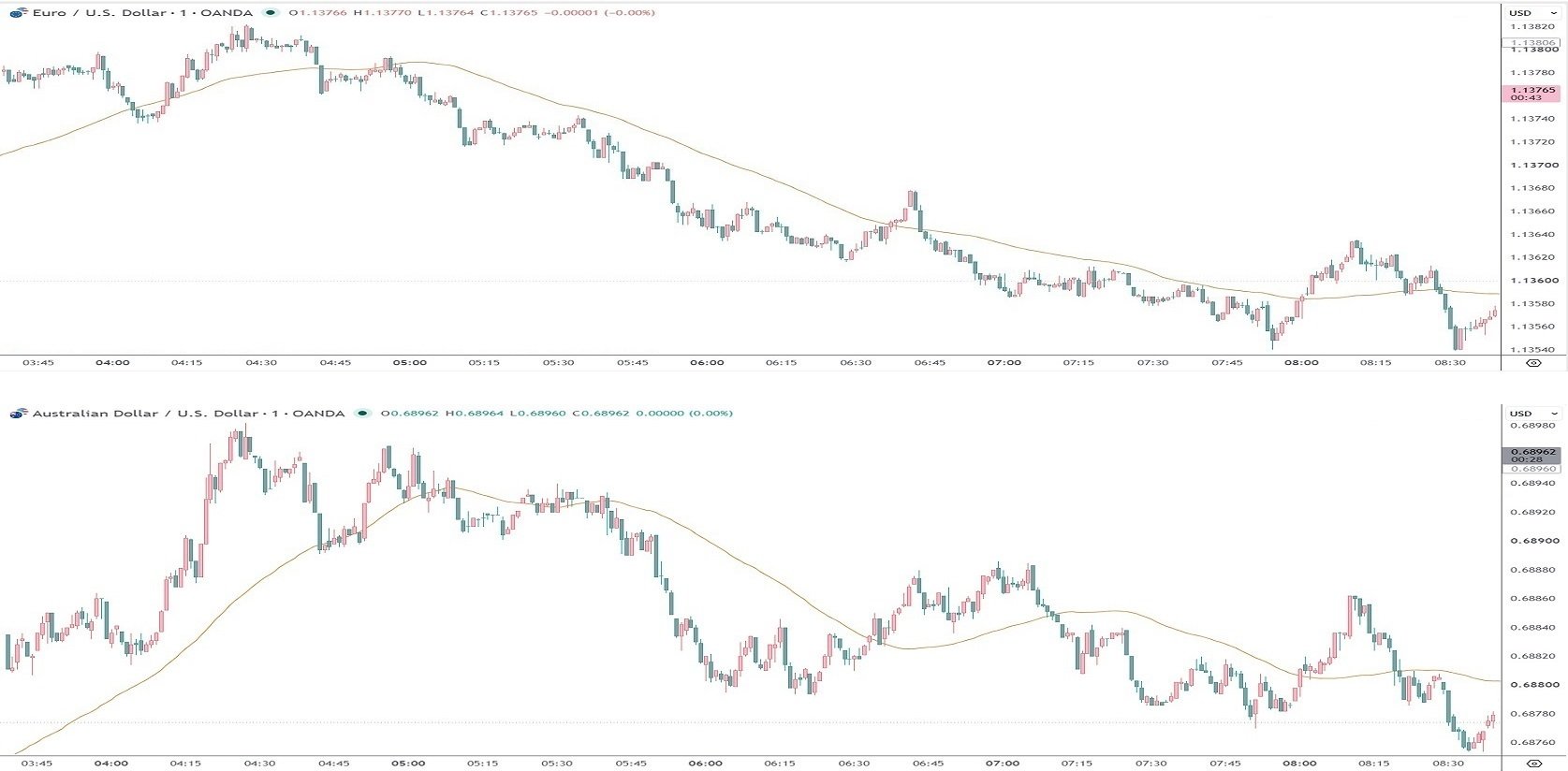The width and height of the screenshot is (1568, 771).
Task: Click the 04:00 time label on the Euro chart
Action: point(112,363)
